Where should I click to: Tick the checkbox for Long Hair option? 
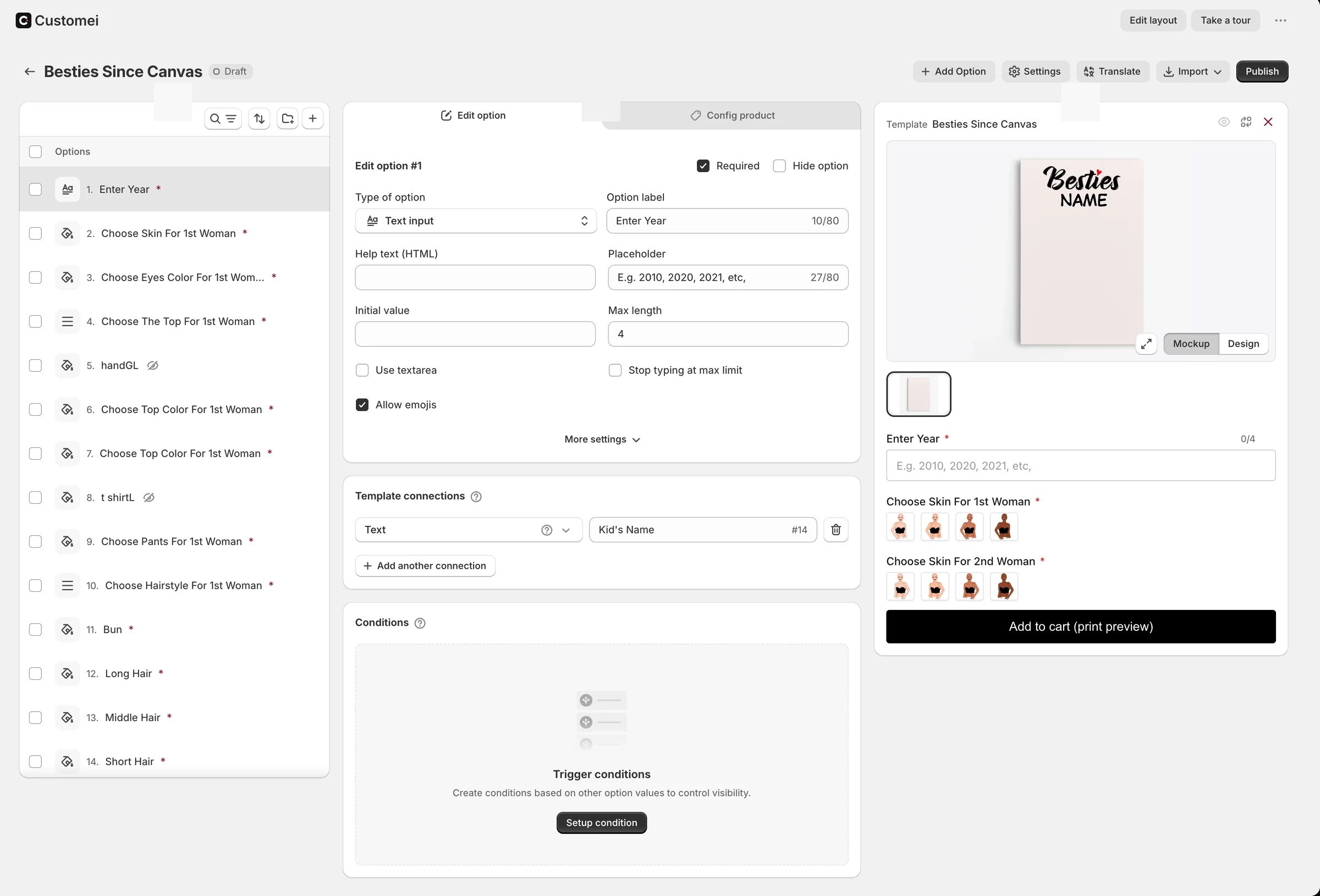click(x=35, y=674)
